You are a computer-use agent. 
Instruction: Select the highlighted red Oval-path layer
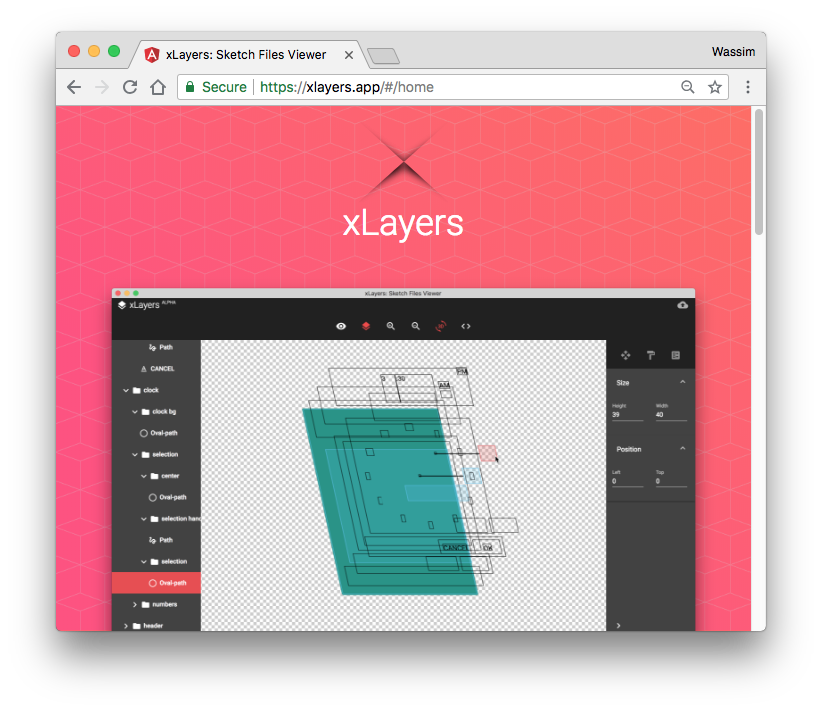tap(156, 583)
